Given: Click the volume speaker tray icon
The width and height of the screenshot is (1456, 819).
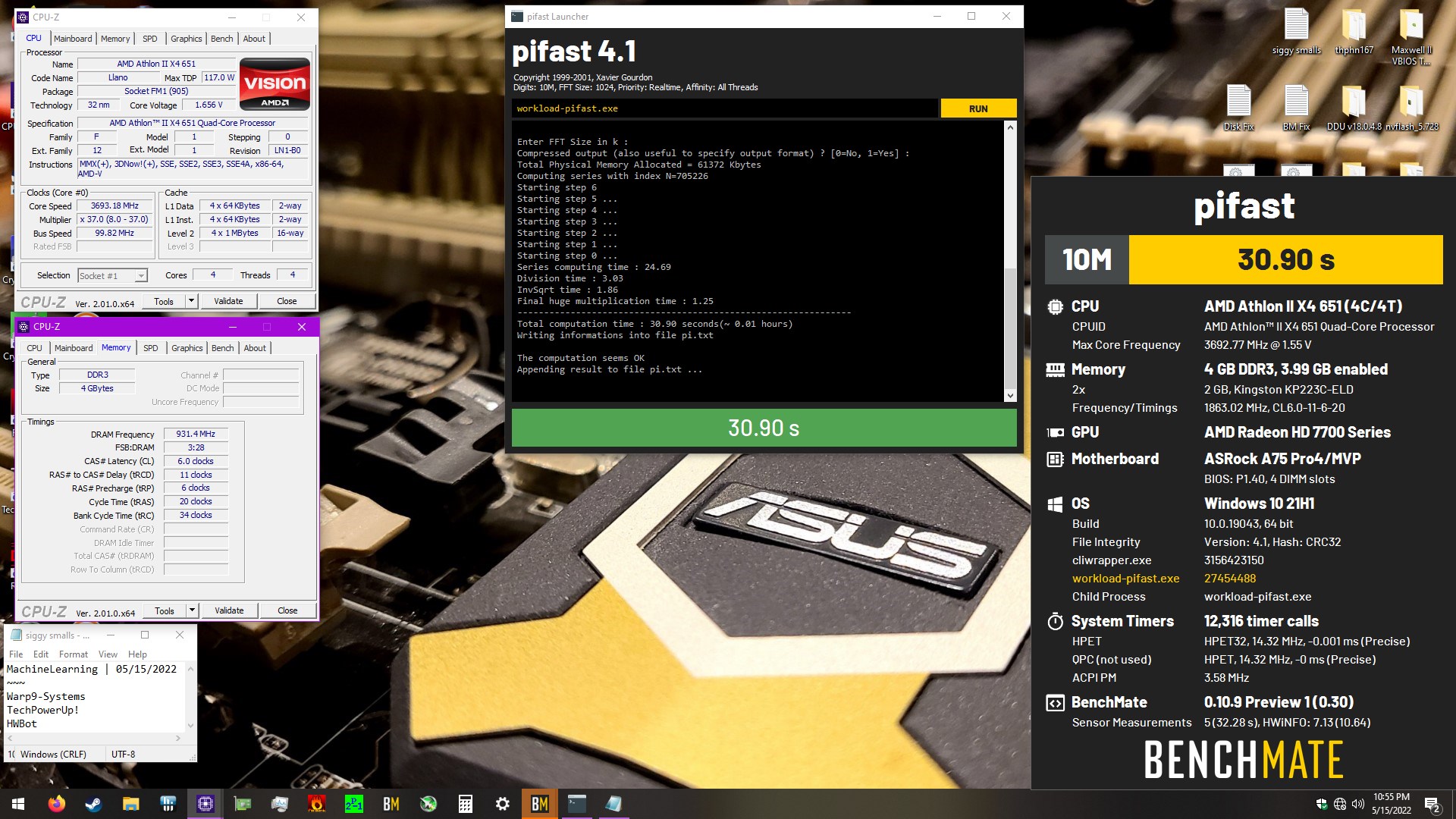Looking at the screenshot, I should point(1357,804).
